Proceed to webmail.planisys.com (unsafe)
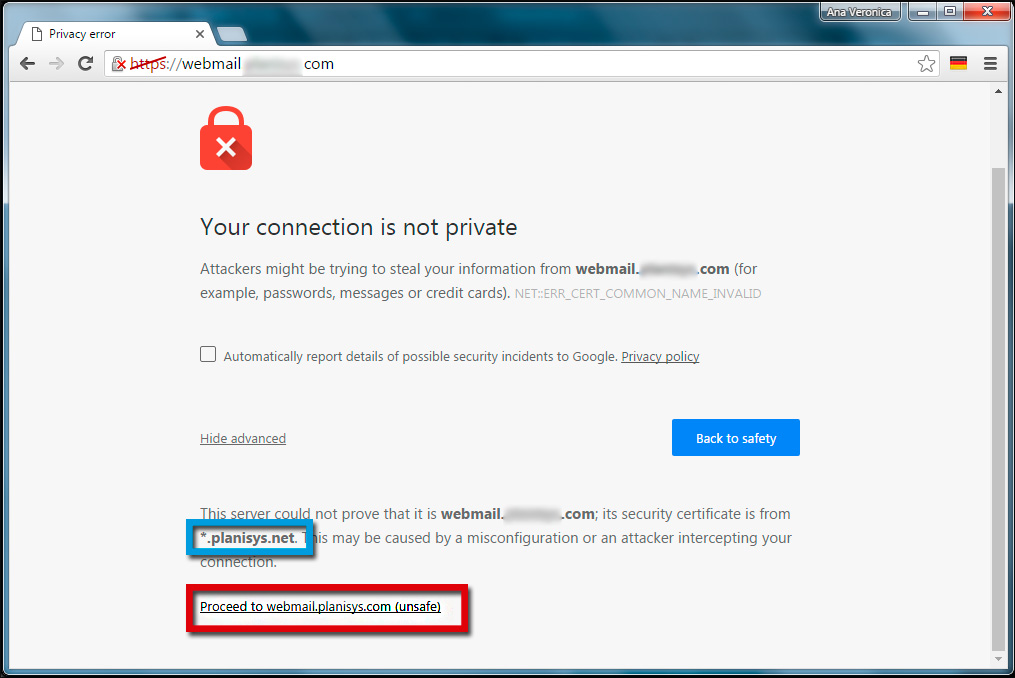Image resolution: width=1015 pixels, height=678 pixels. 320,607
